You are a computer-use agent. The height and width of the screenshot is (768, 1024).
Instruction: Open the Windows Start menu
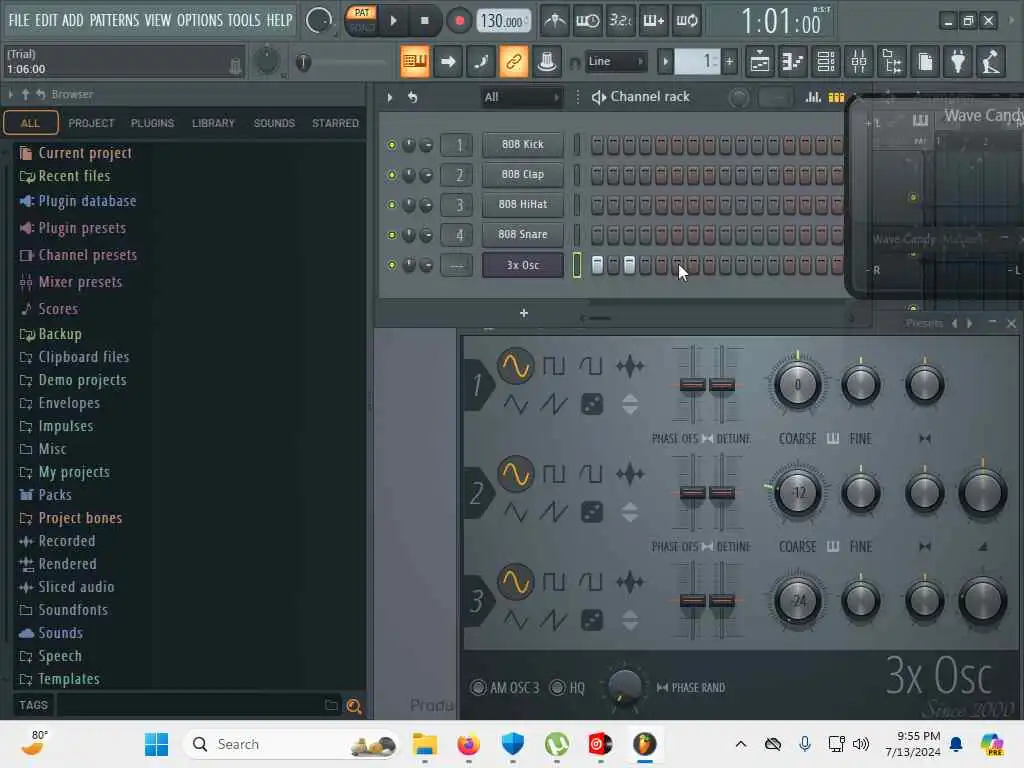157,744
